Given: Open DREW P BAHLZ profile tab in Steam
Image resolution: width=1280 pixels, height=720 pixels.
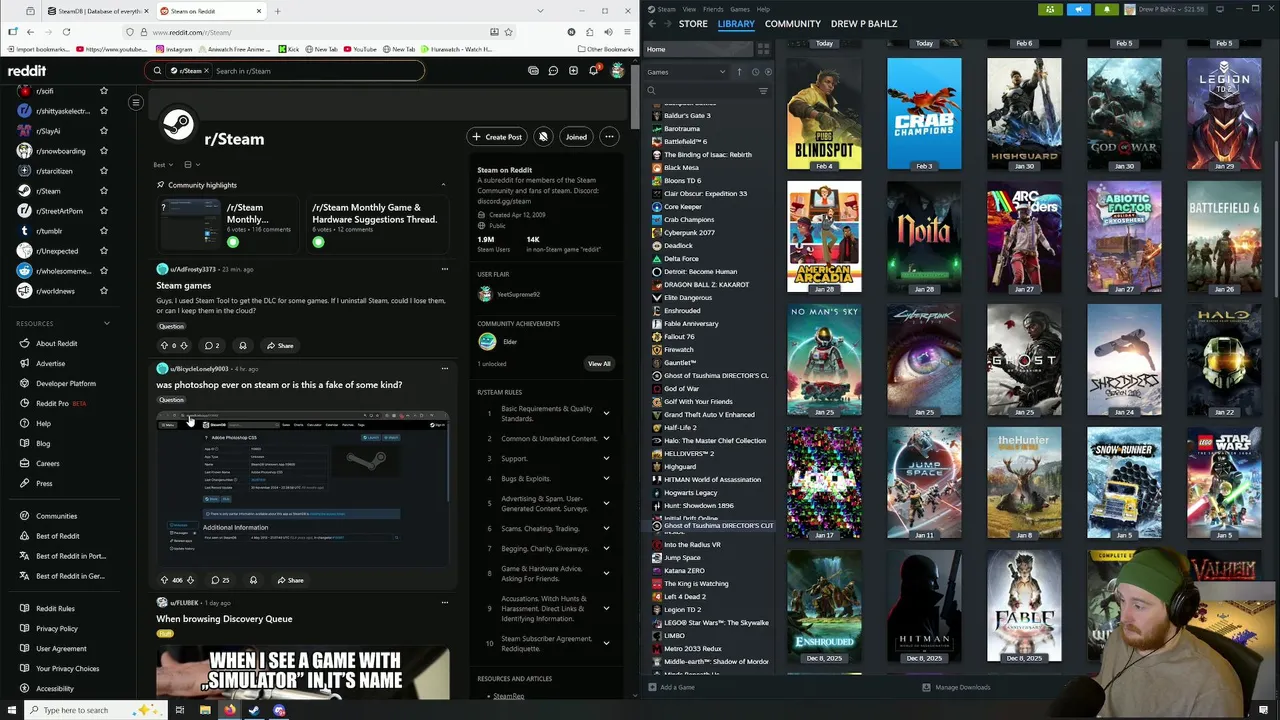Looking at the screenshot, I should click(864, 24).
